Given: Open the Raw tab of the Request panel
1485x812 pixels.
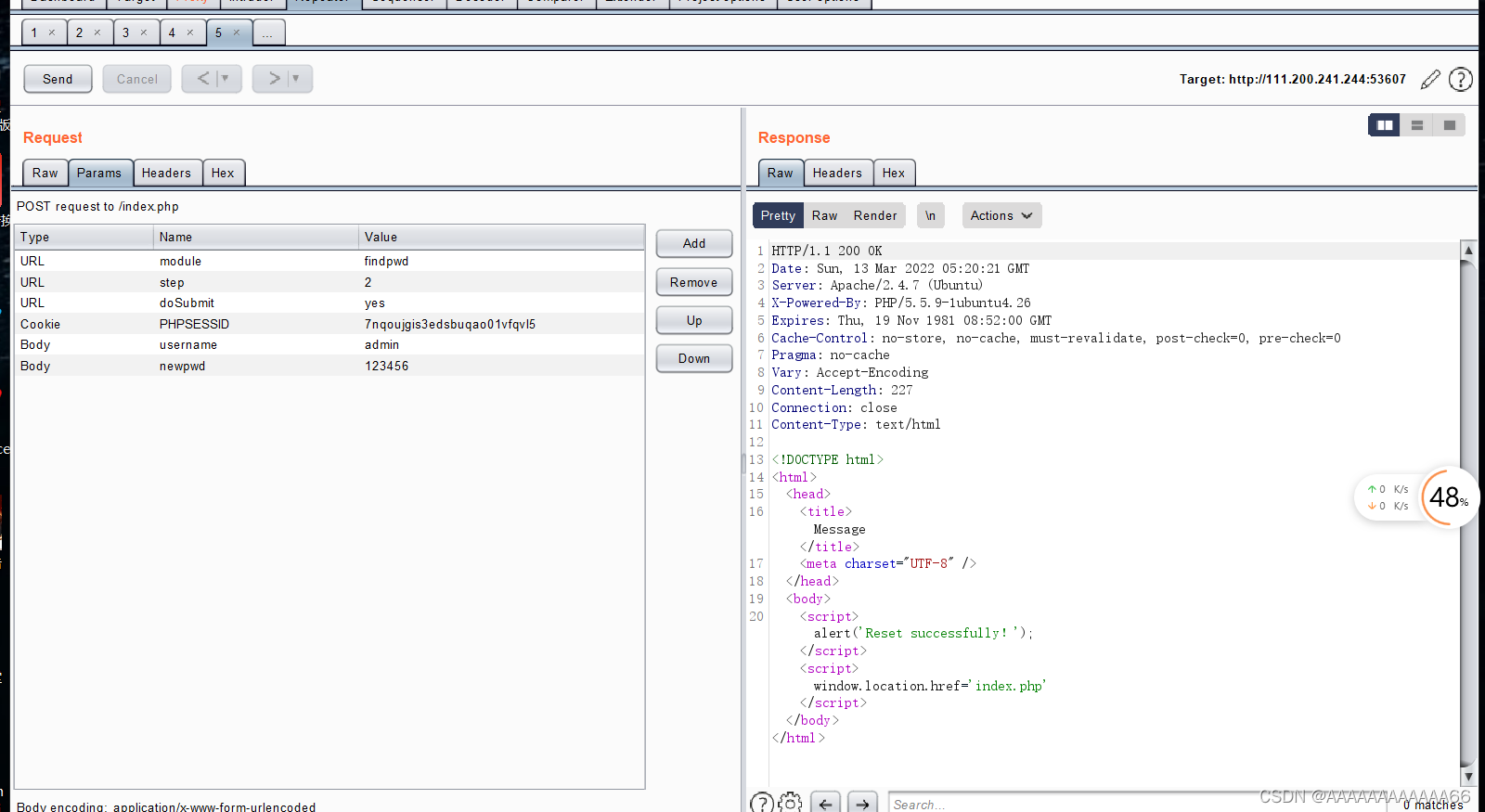Looking at the screenshot, I should [45, 173].
